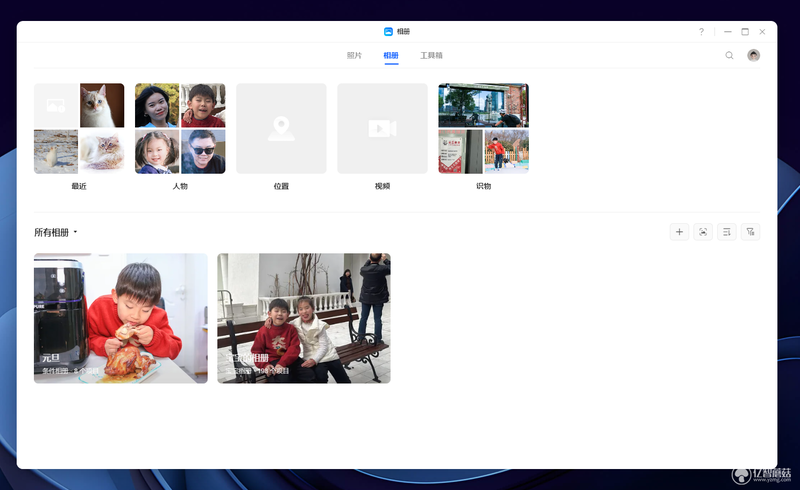This screenshot has width=800, height=490.
Task: Add a new album with plus button
Action: coord(679,232)
